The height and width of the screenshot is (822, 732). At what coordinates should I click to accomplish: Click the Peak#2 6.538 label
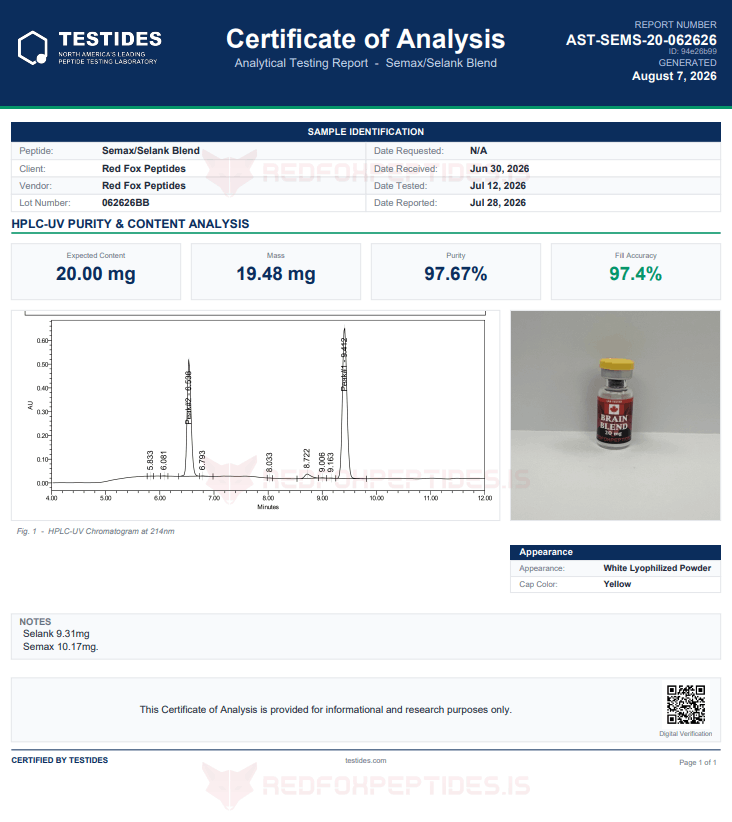[188, 397]
